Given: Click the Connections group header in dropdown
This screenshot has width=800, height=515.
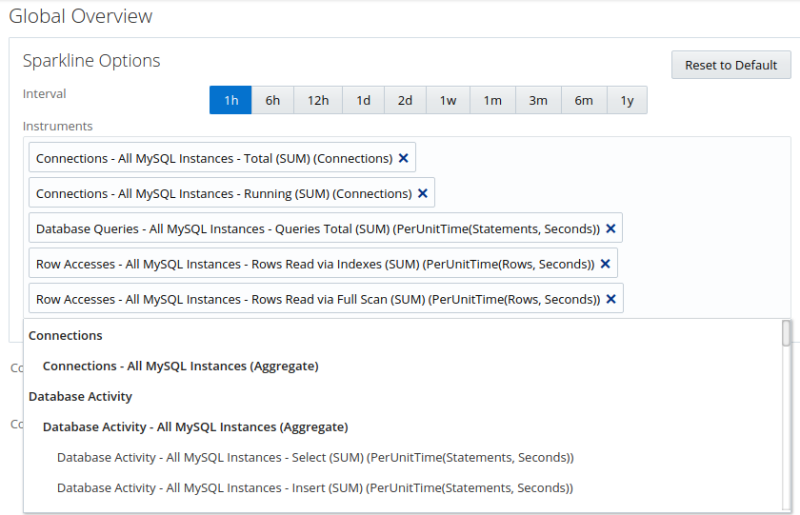Looking at the screenshot, I should (x=65, y=335).
